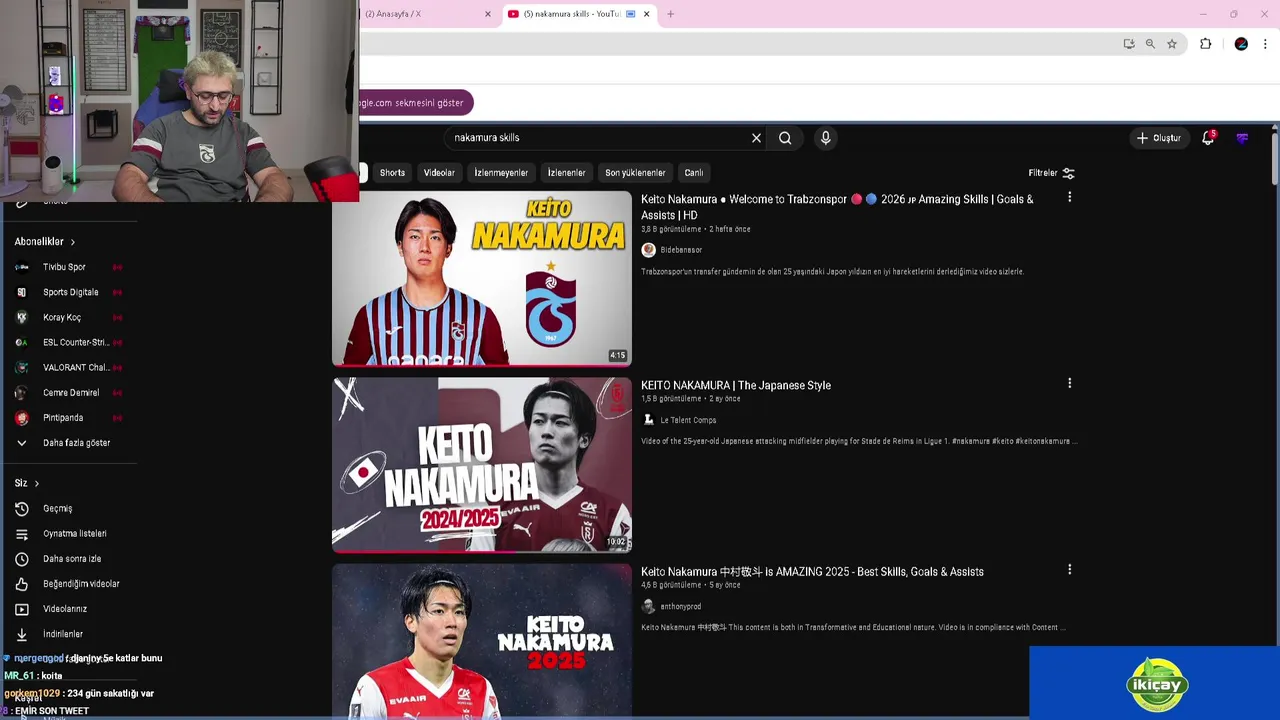Image resolution: width=1280 pixels, height=720 pixels.
Task: Select the İzlenenler filter chip
Action: tap(566, 173)
